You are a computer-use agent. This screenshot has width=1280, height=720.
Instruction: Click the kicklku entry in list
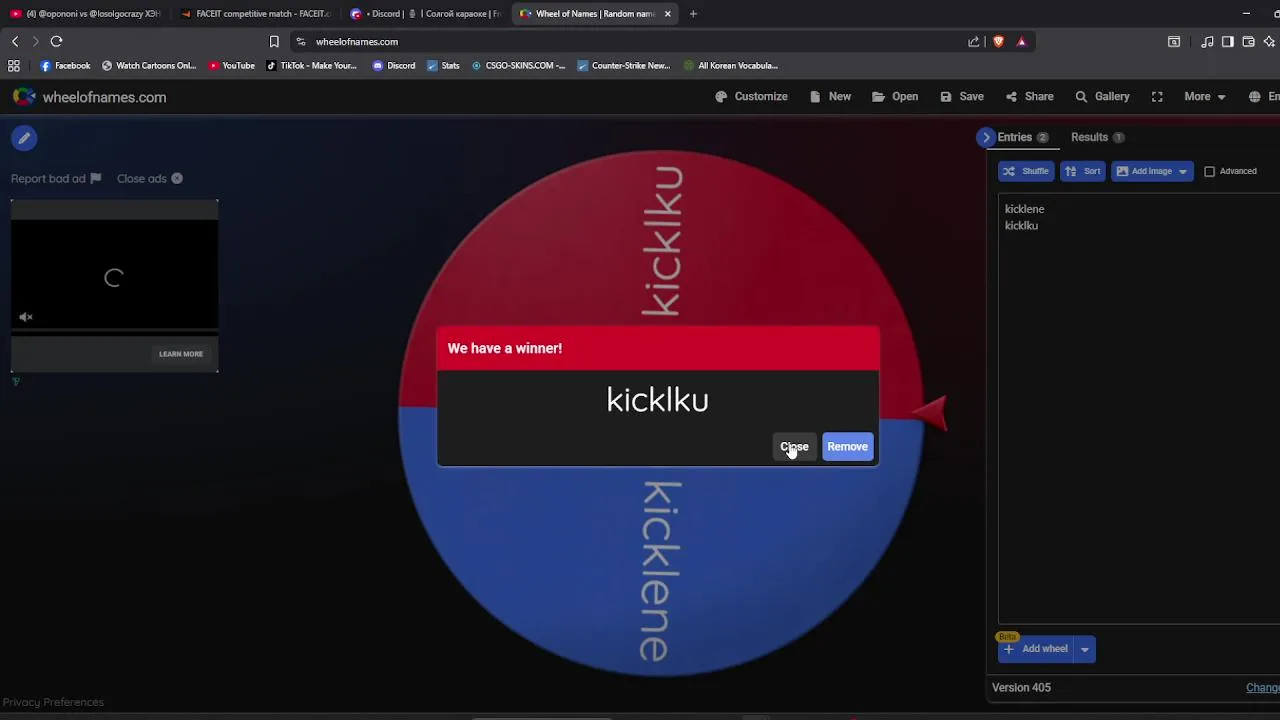pyautogui.click(x=1021, y=226)
